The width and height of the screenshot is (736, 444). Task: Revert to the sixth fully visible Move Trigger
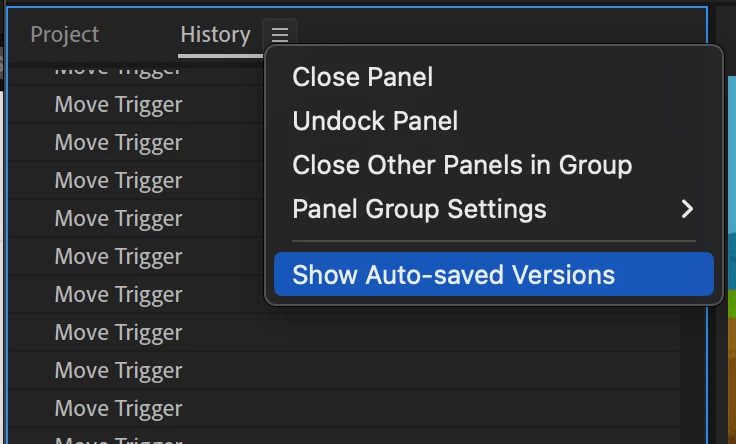(118, 295)
